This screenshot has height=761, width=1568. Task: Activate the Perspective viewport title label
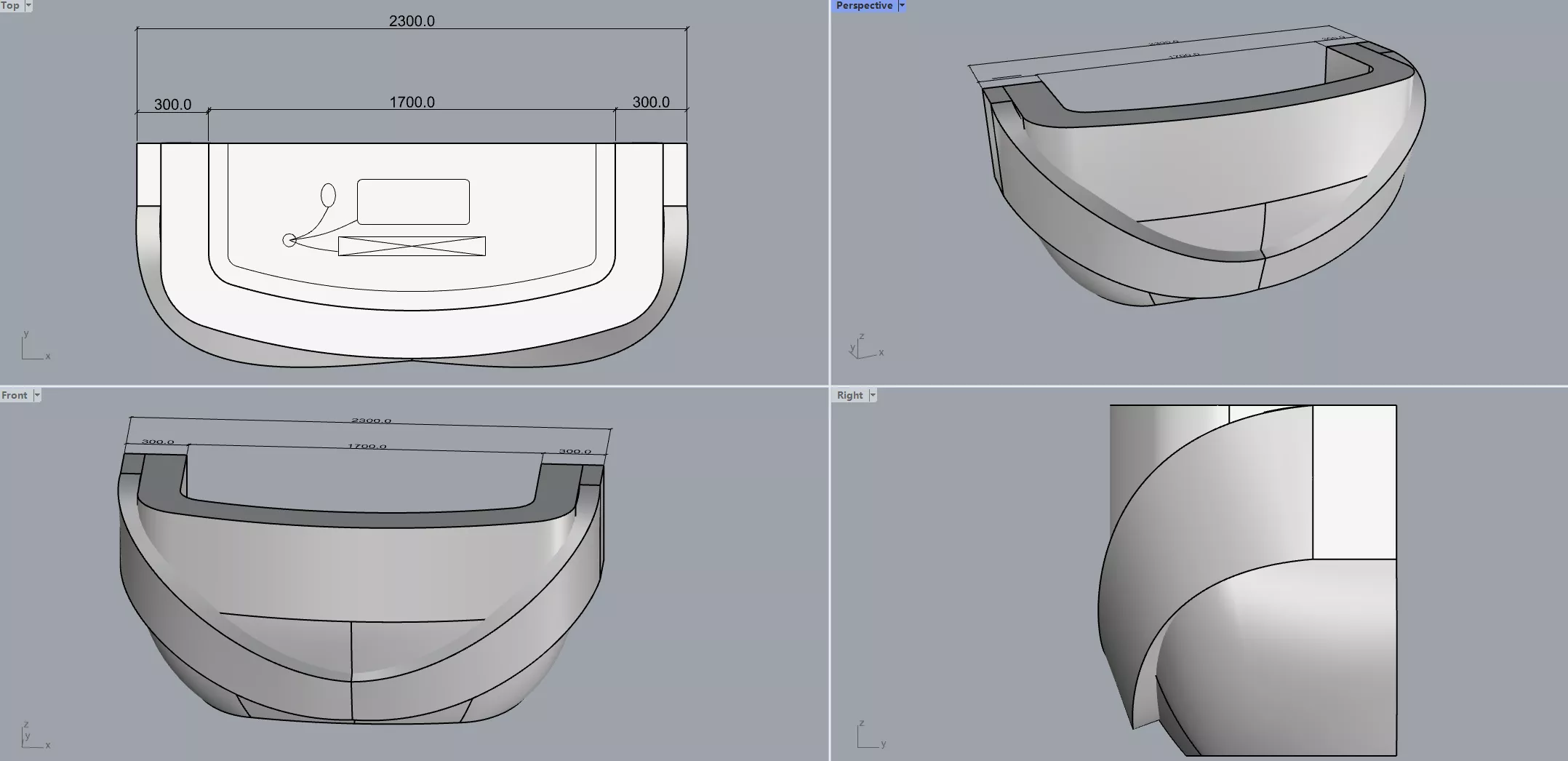(x=864, y=6)
